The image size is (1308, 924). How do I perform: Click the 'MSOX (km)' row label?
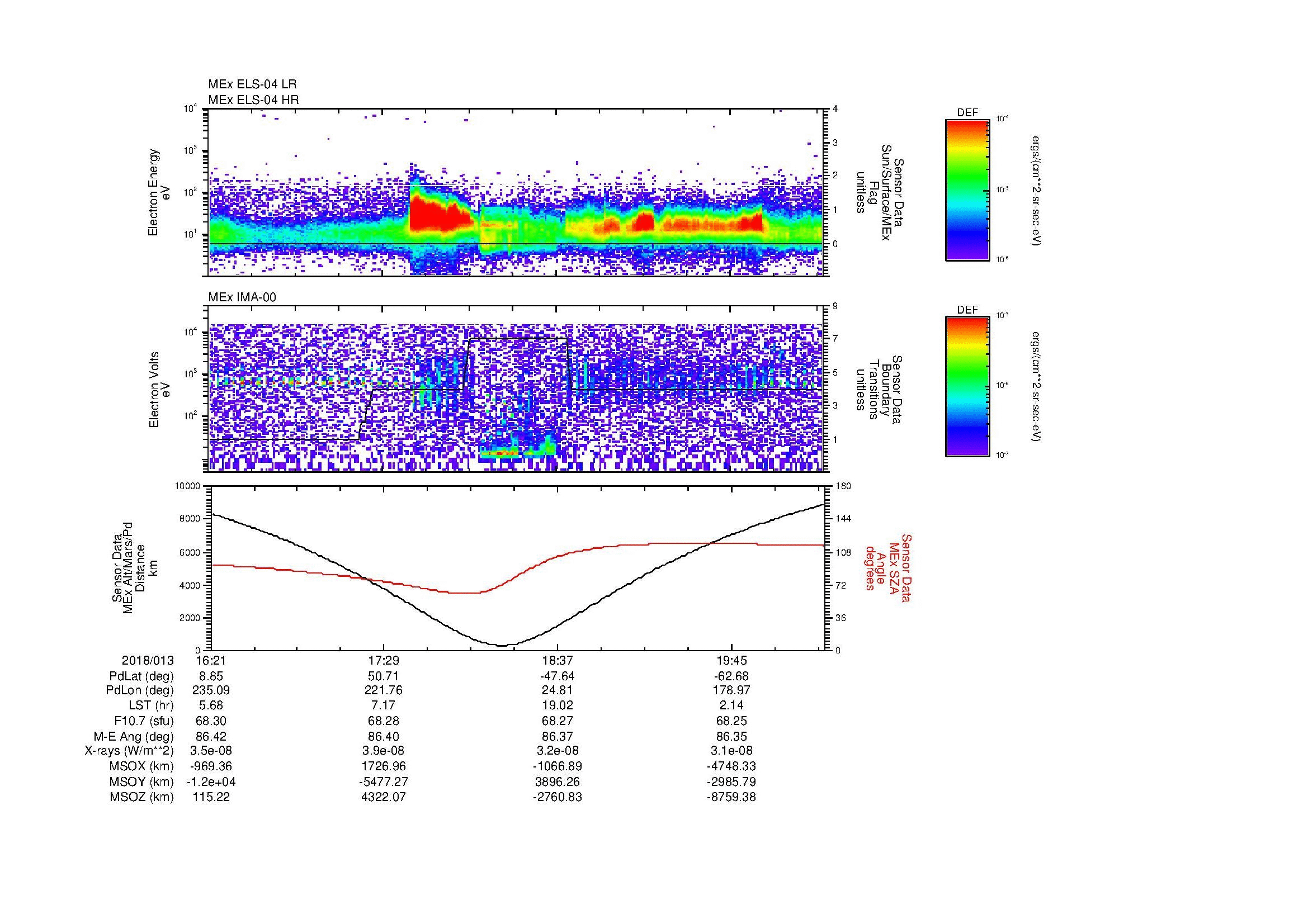tap(141, 766)
